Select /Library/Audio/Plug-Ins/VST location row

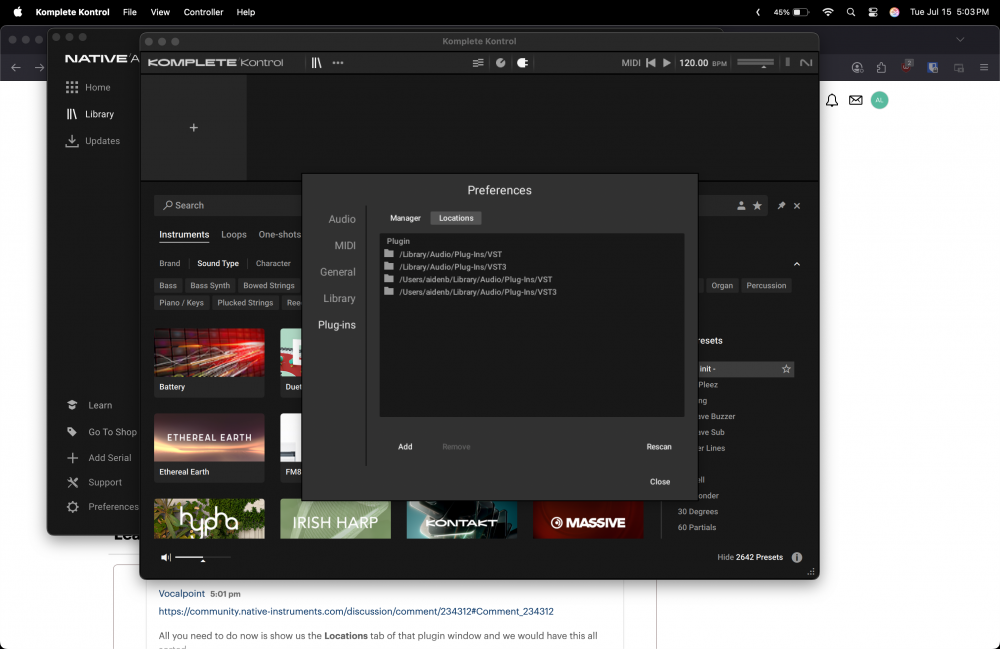pos(532,254)
